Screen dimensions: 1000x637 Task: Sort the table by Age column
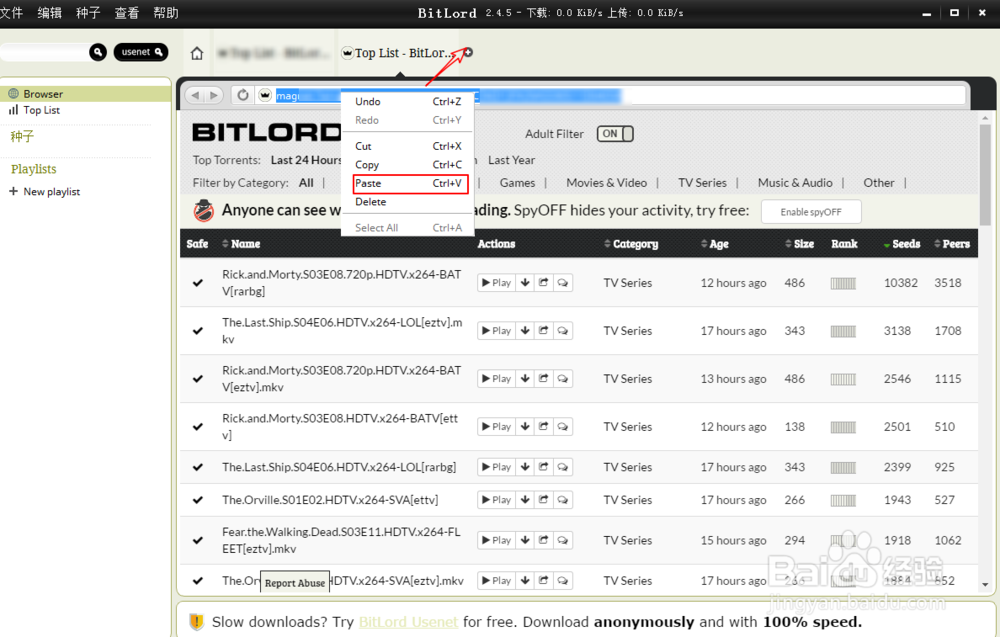714,244
